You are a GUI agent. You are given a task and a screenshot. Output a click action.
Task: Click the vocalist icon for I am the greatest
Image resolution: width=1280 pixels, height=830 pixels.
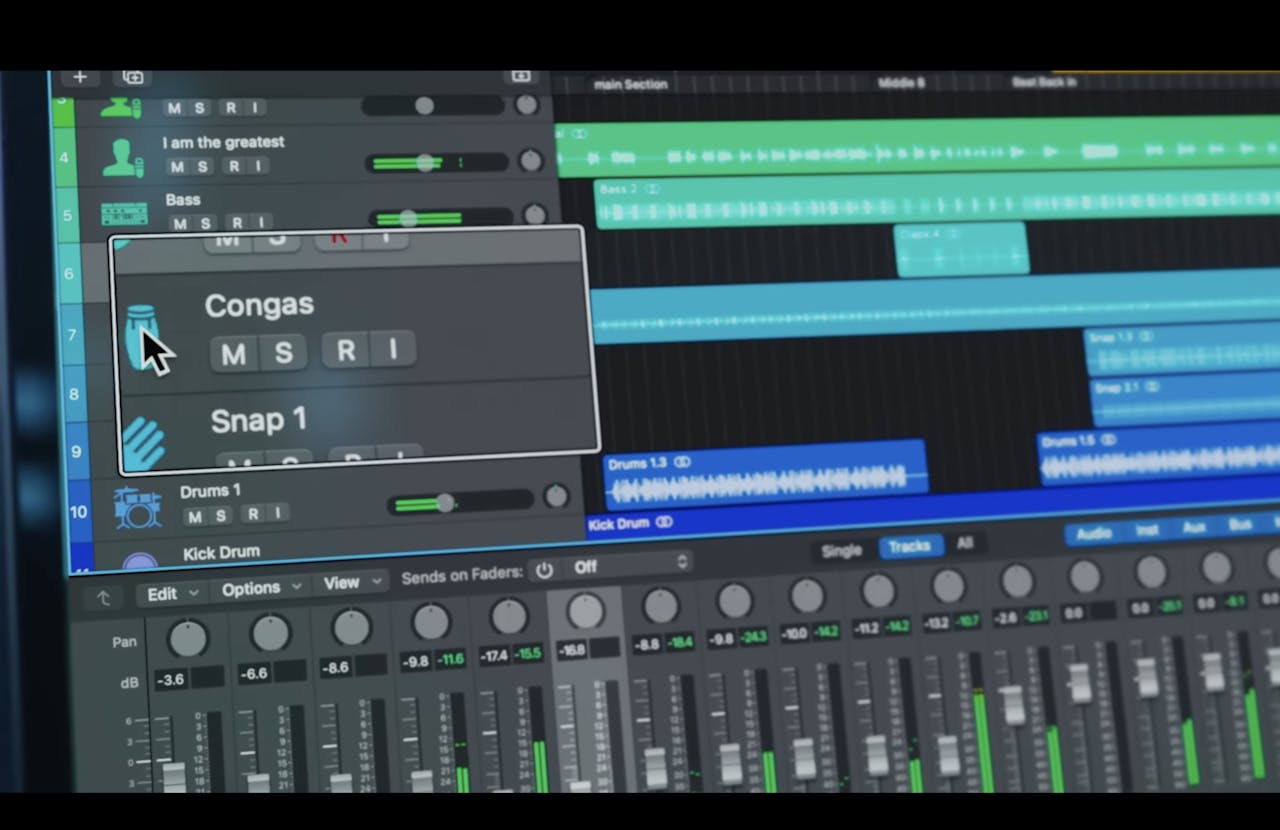[122, 158]
